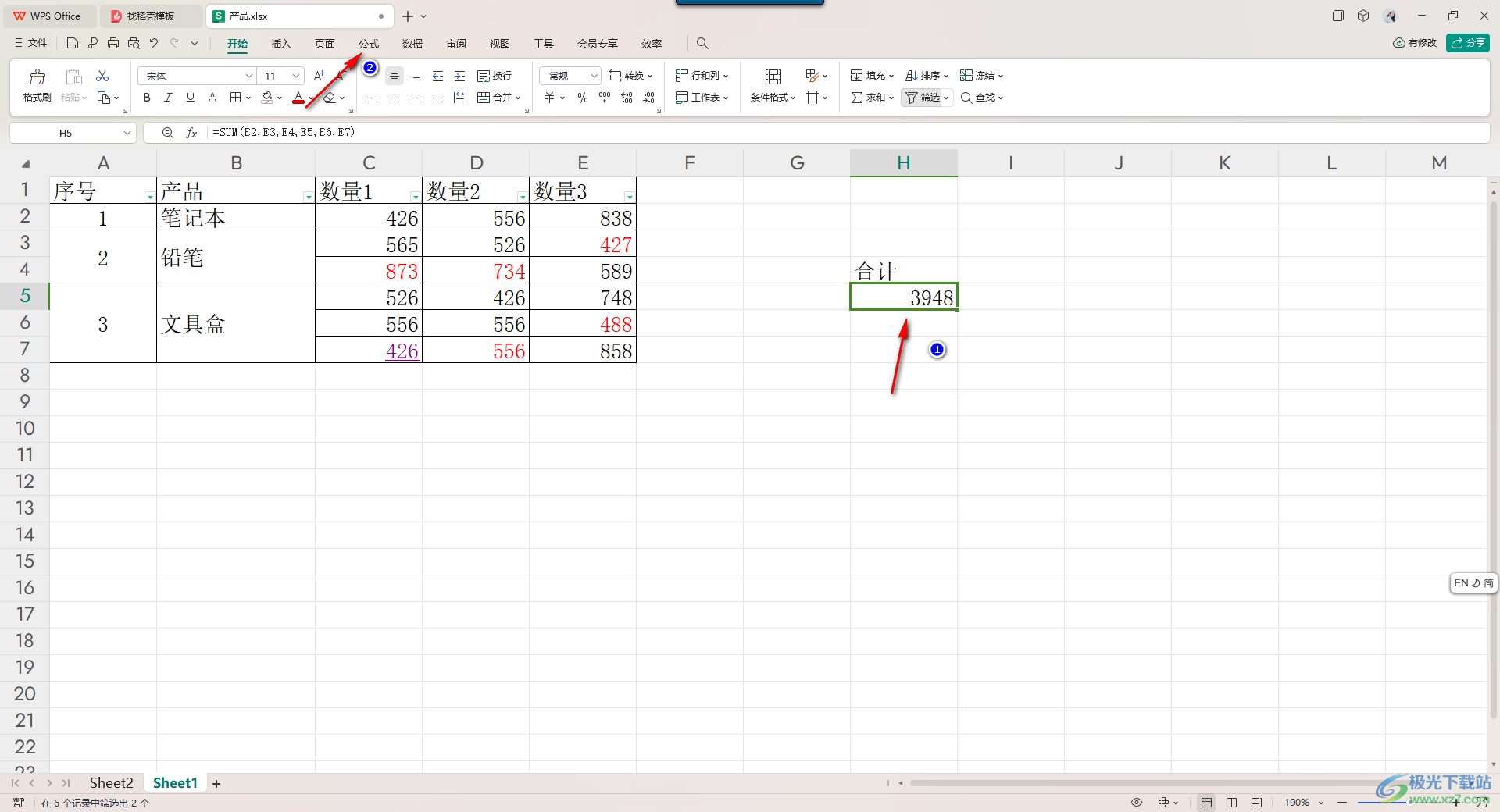Open the number format dropdown 常规

click(594, 76)
